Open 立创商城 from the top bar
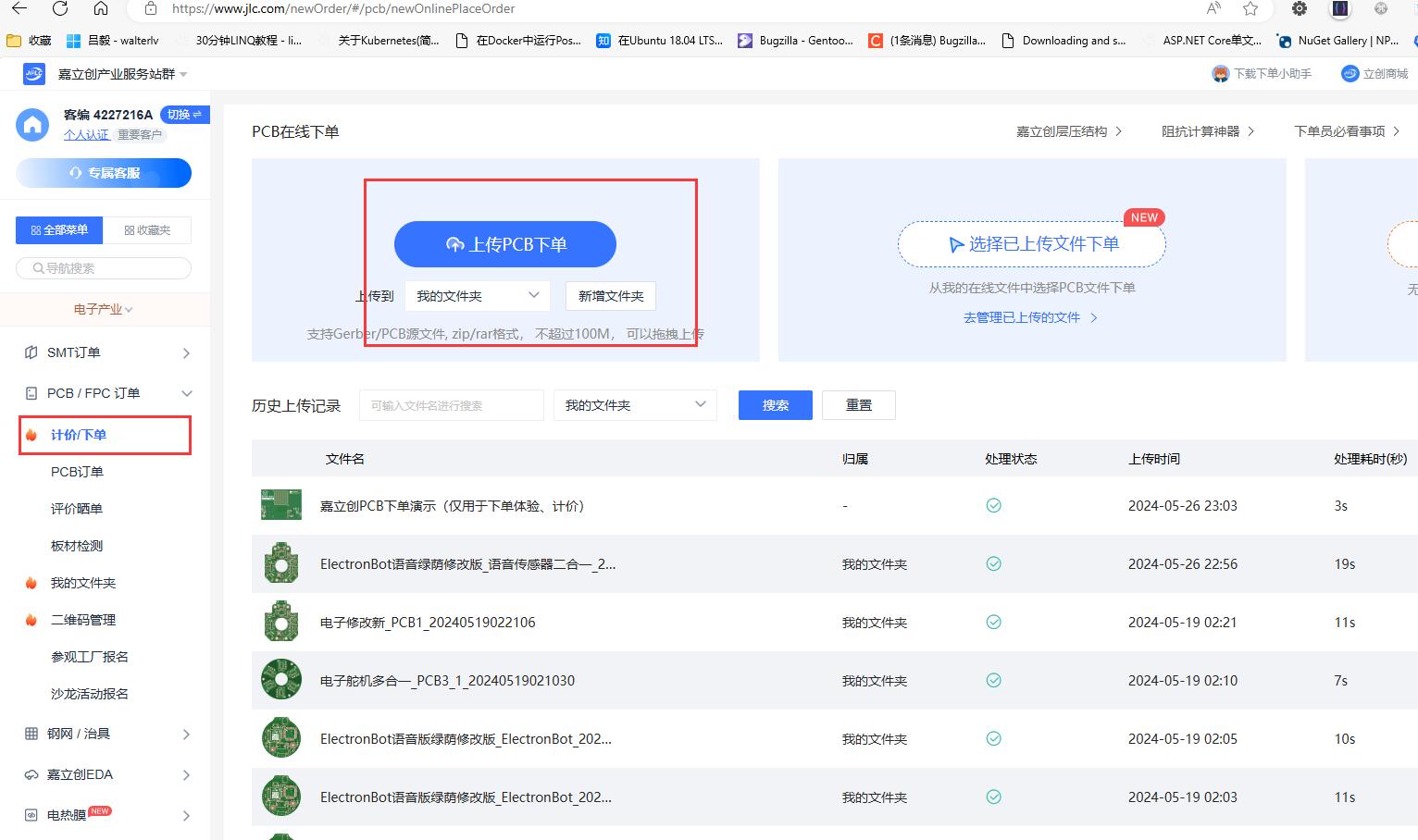The height and width of the screenshot is (840, 1418). 1374,74
